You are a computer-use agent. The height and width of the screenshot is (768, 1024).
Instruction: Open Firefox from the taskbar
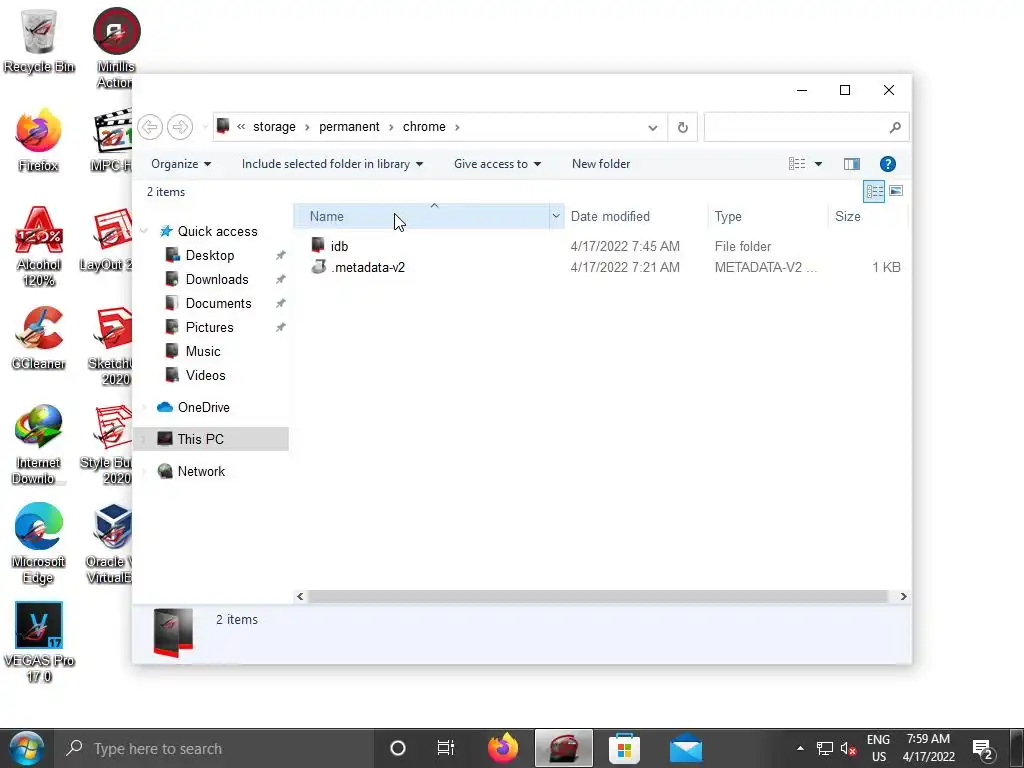tap(503, 748)
